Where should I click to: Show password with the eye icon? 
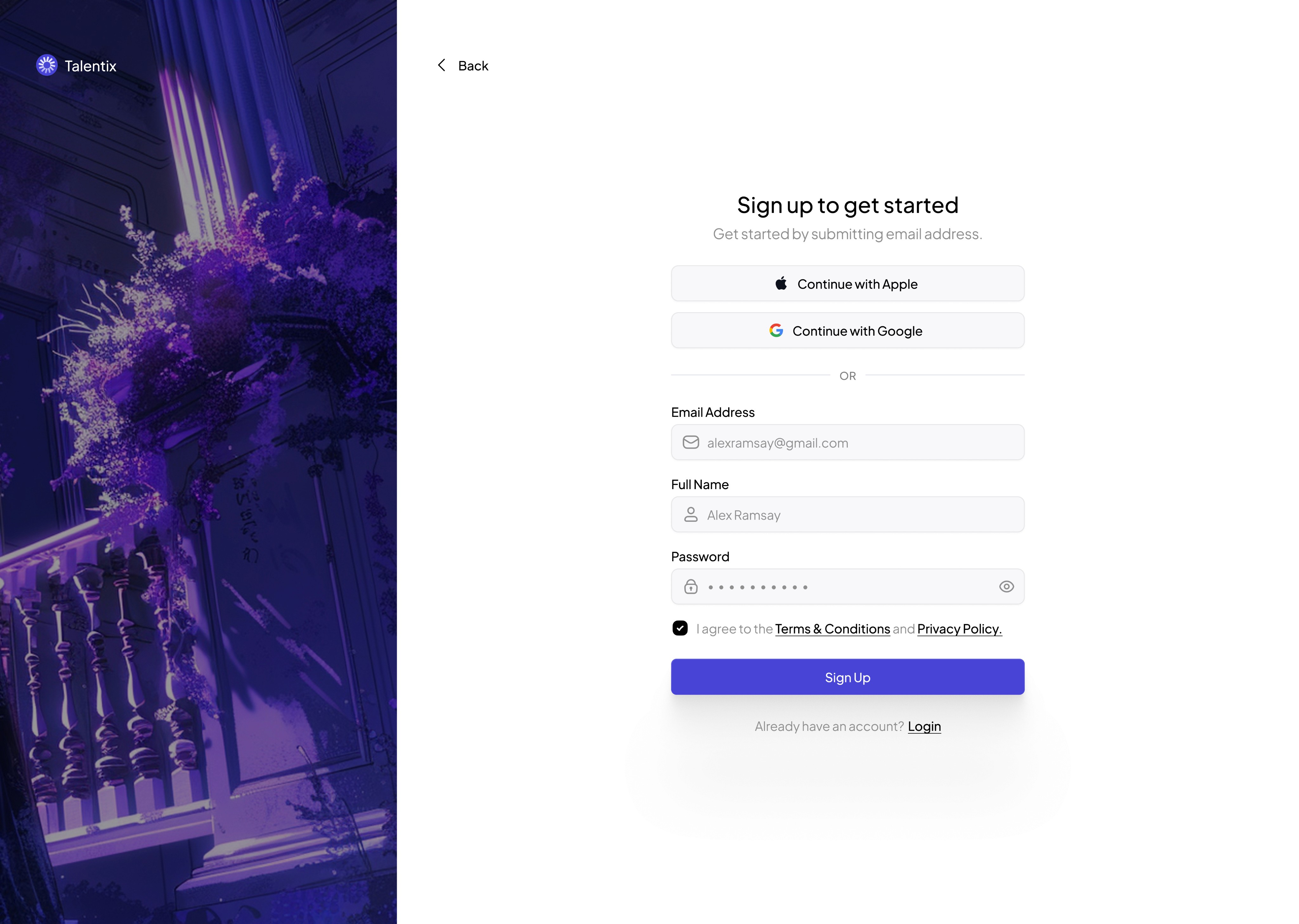point(1006,587)
